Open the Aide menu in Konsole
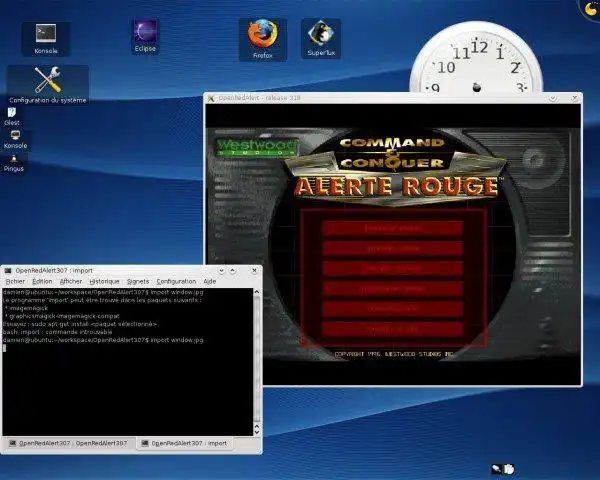This screenshot has width=600, height=480. click(210, 281)
